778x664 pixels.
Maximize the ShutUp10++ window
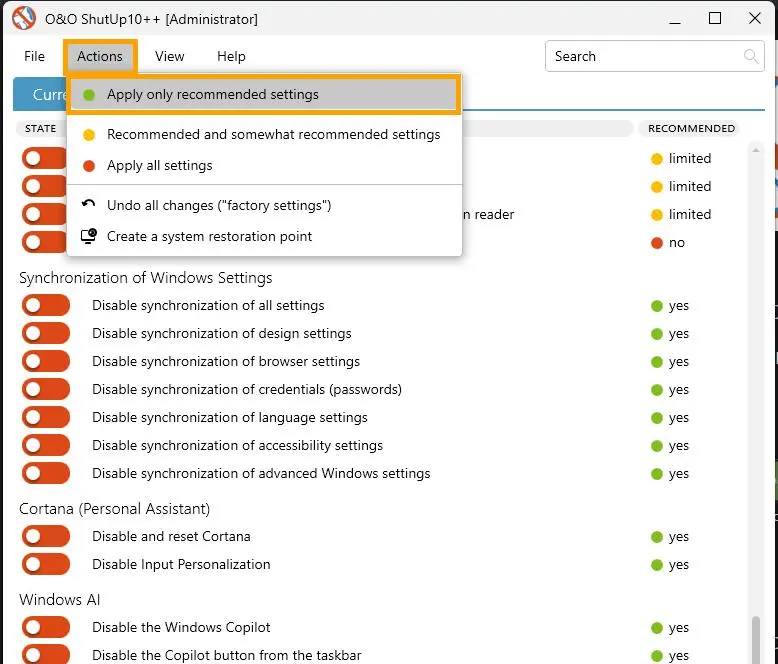click(714, 18)
